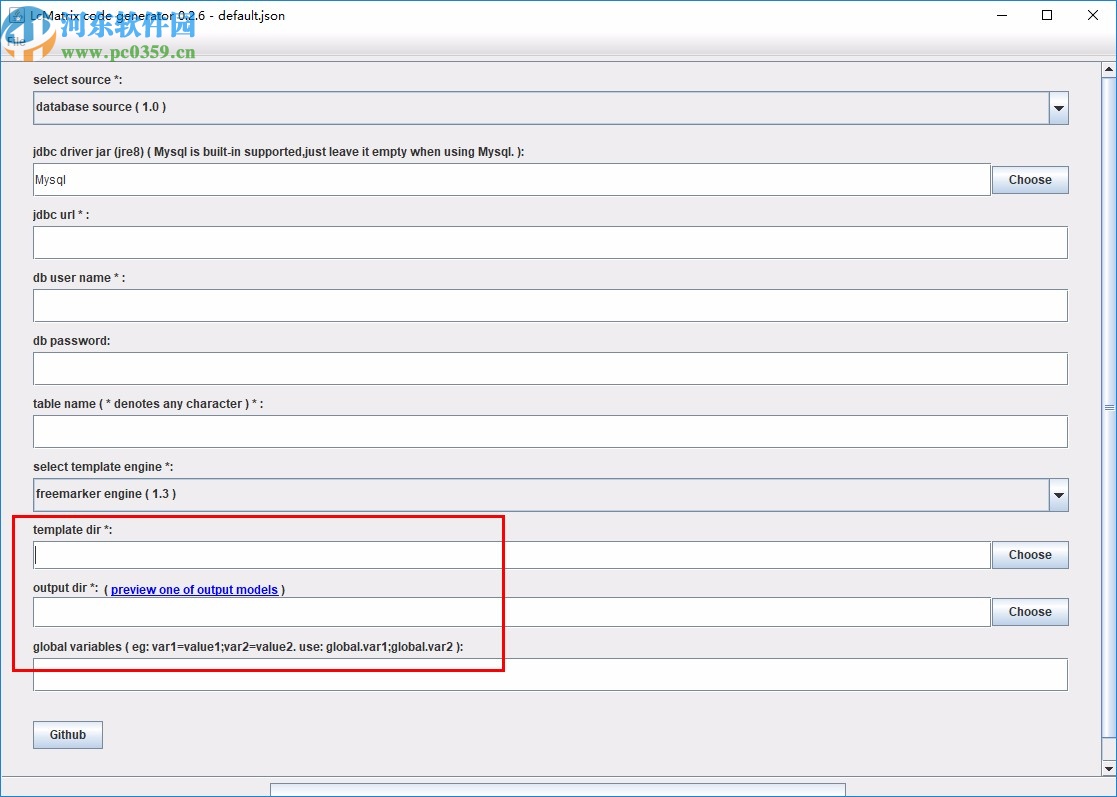Image resolution: width=1117 pixels, height=797 pixels.
Task: Choose an output dir folder
Action: [1030, 612]
